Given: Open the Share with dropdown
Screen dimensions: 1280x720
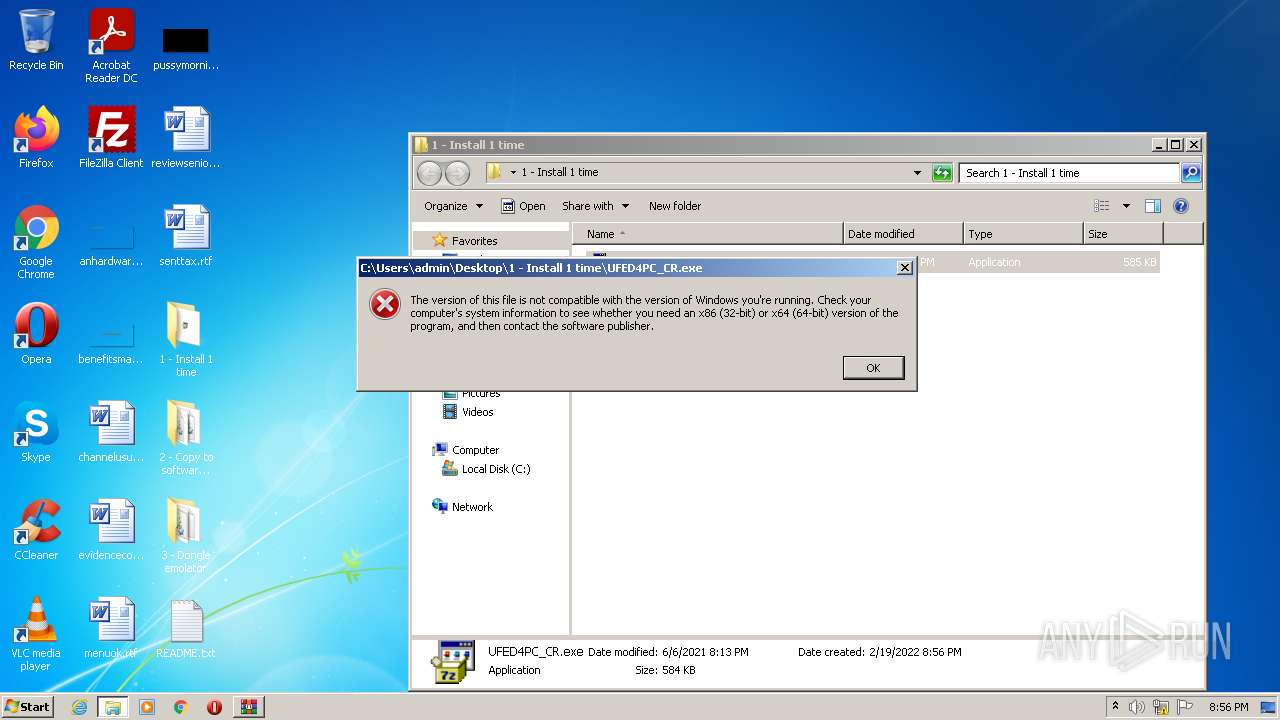Looking at the screenshot, I should click(x=595, y=206).
